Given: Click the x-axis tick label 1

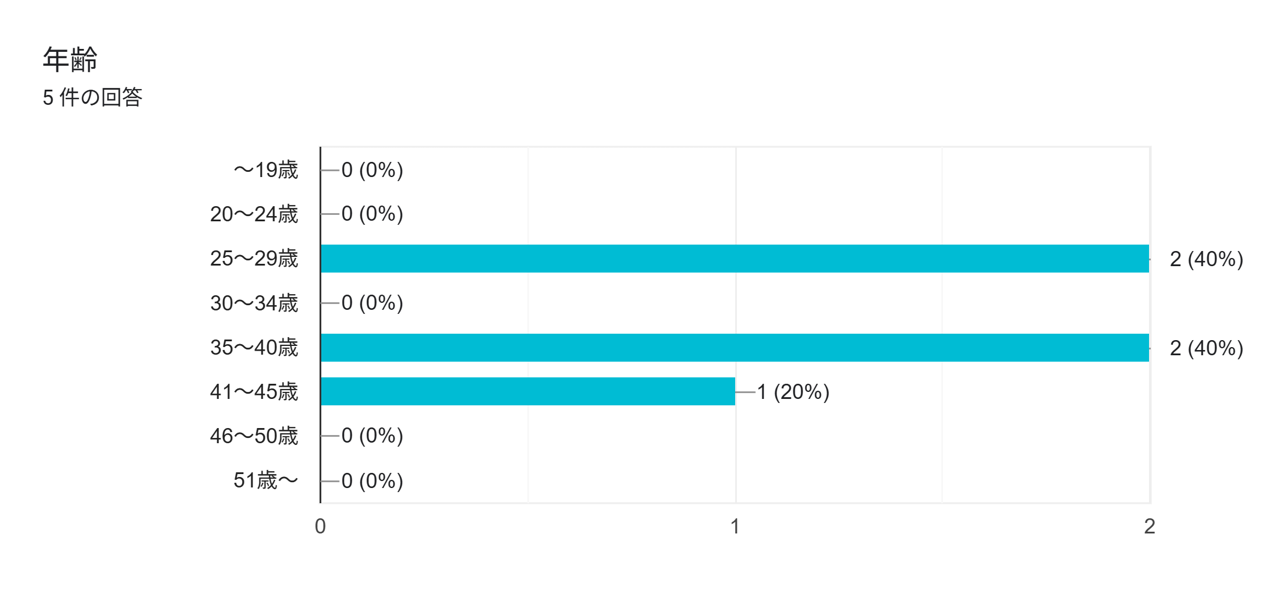Looking at the screenshot, I should (735, 526).
